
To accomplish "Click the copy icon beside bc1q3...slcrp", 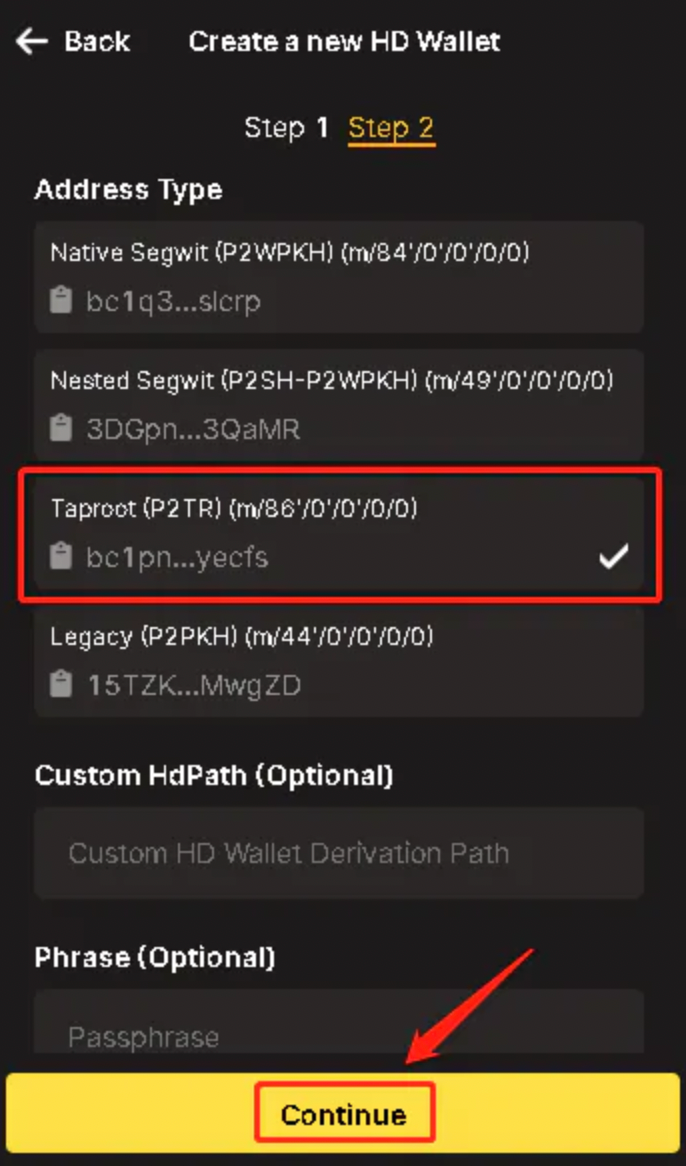I will pos(60,300).
